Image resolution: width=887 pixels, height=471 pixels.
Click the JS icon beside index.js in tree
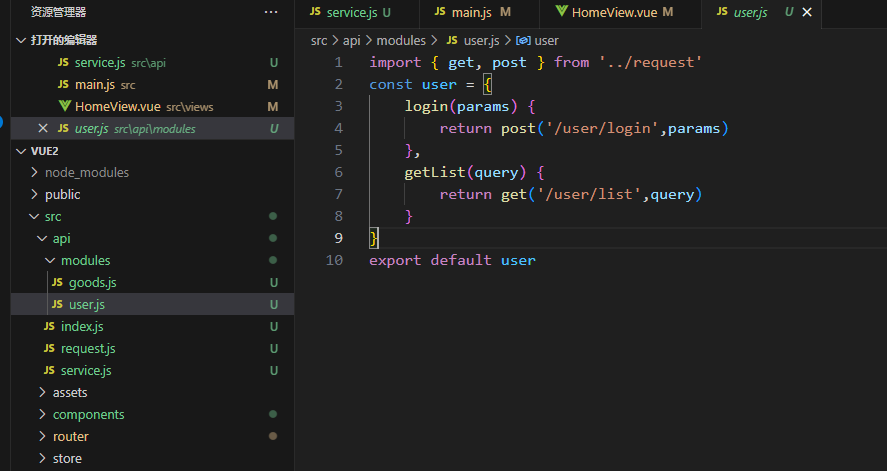(x=49, y=326)
